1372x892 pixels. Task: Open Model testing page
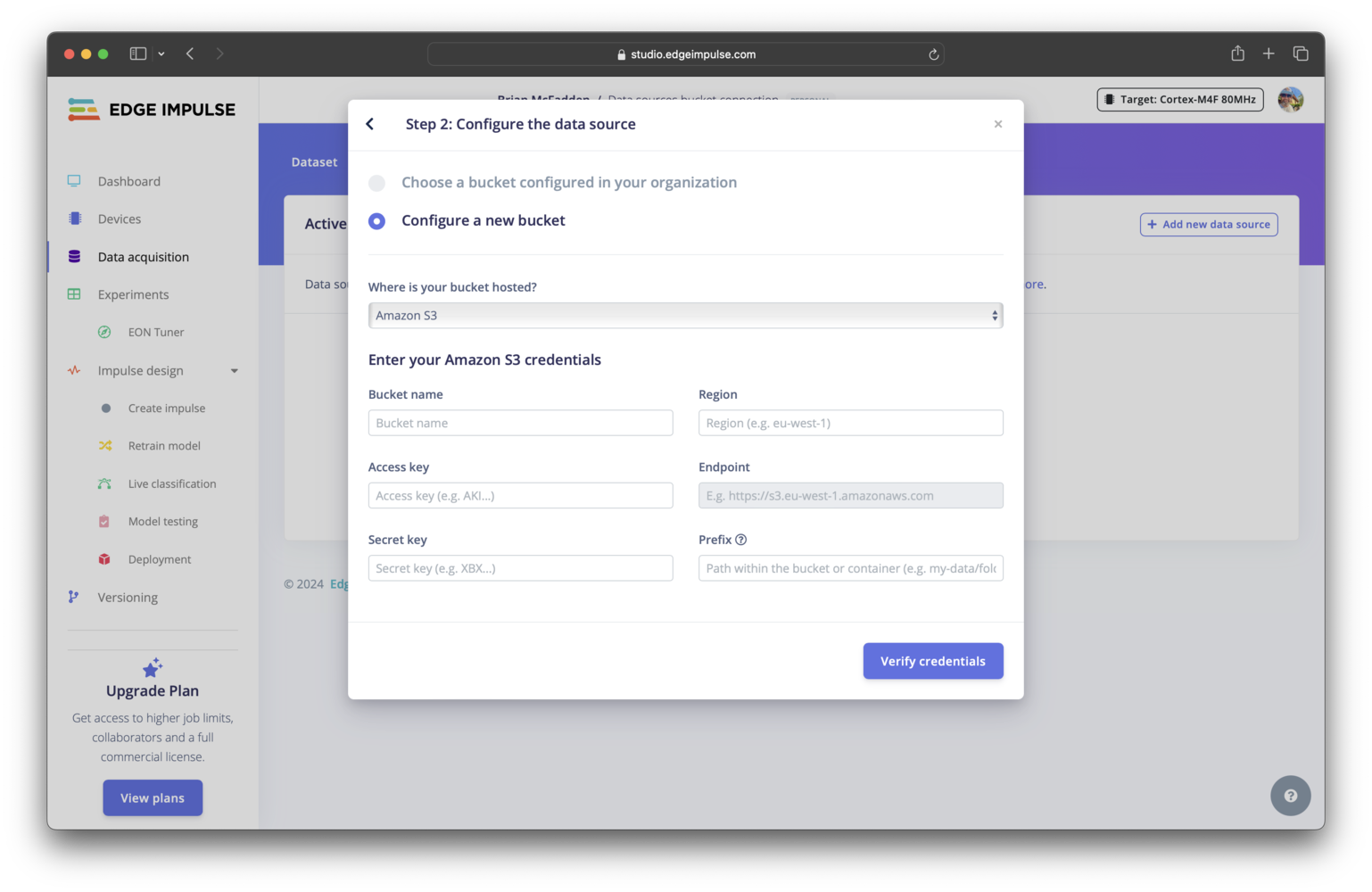coord(163,522)
